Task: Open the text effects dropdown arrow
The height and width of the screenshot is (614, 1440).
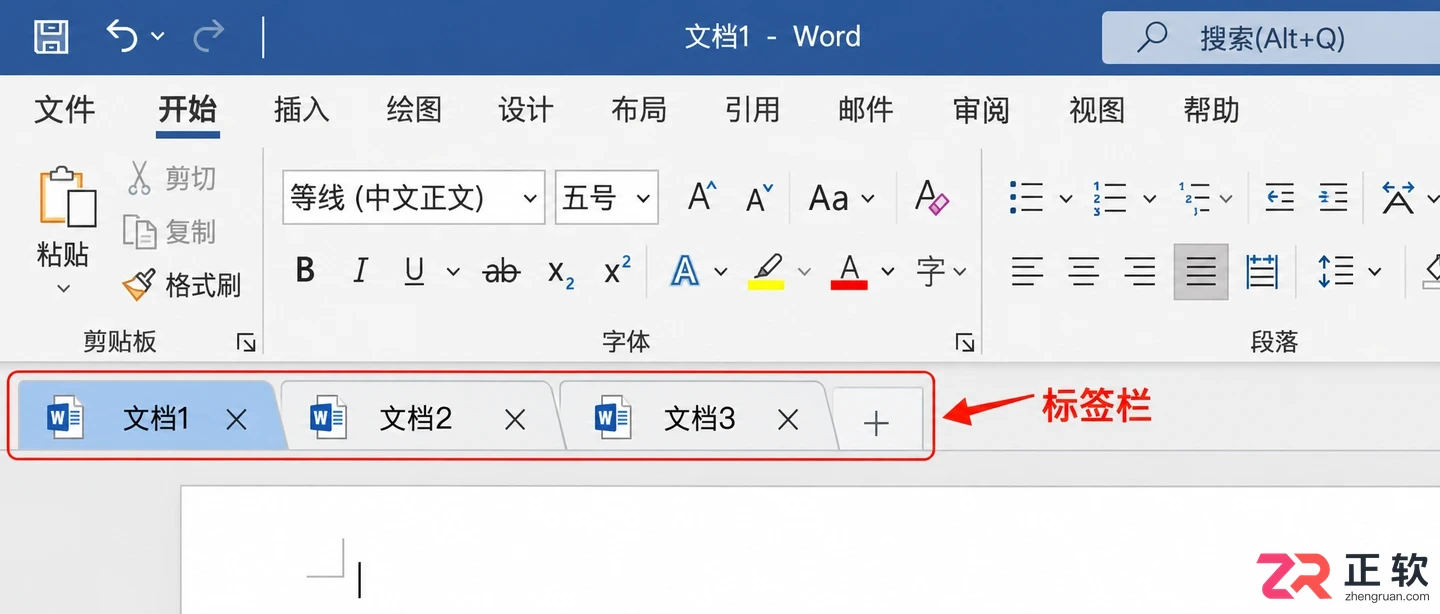Action: tap(721, 271)
